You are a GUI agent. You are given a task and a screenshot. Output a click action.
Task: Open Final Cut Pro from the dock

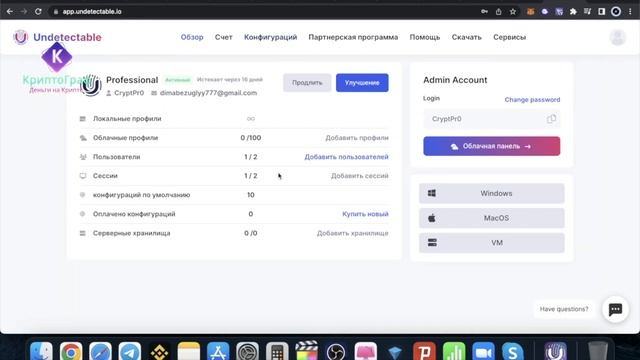tap(307, 351)
